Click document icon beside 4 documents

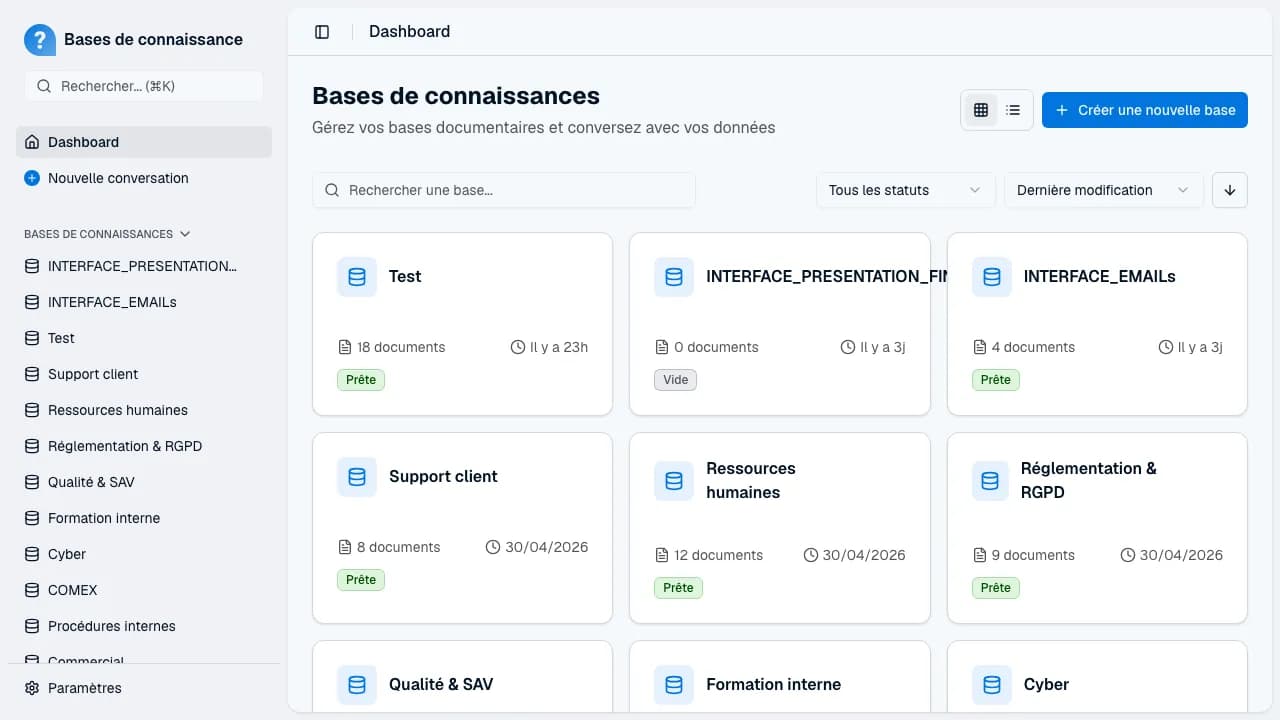(x=980, y=348)
